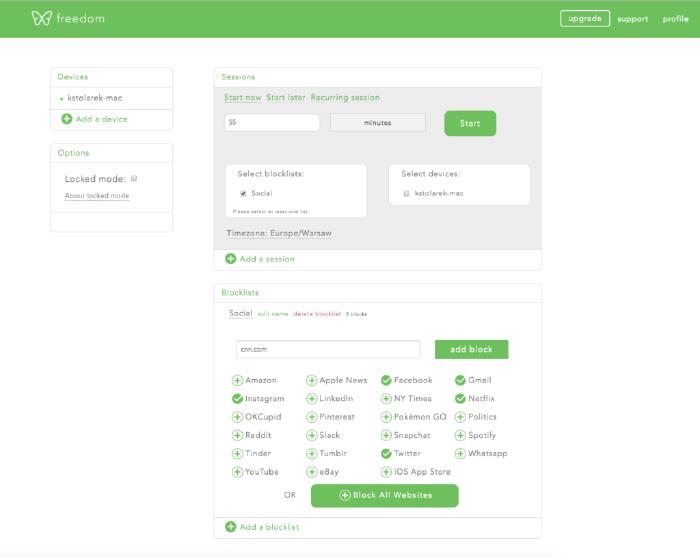Add Tumblr to the blocklist
The image size is (700, 558).
click(x=312, y=454)
